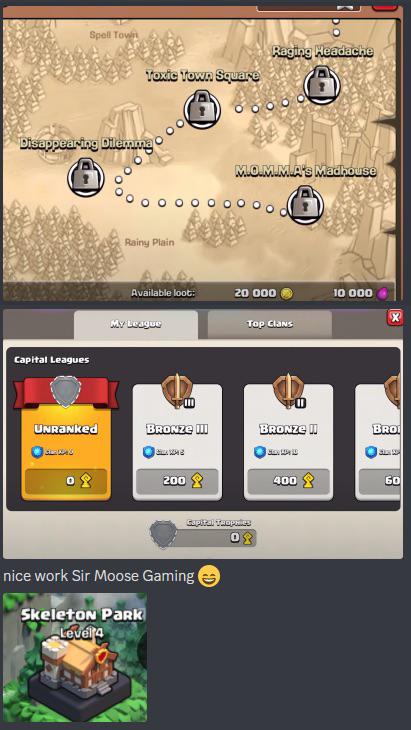Image resolution: width=411 pixels, height=730 pixels.
Task: Tap the M.O.M.M.A's Madhouse lock icon
Action: coord(305,205)
